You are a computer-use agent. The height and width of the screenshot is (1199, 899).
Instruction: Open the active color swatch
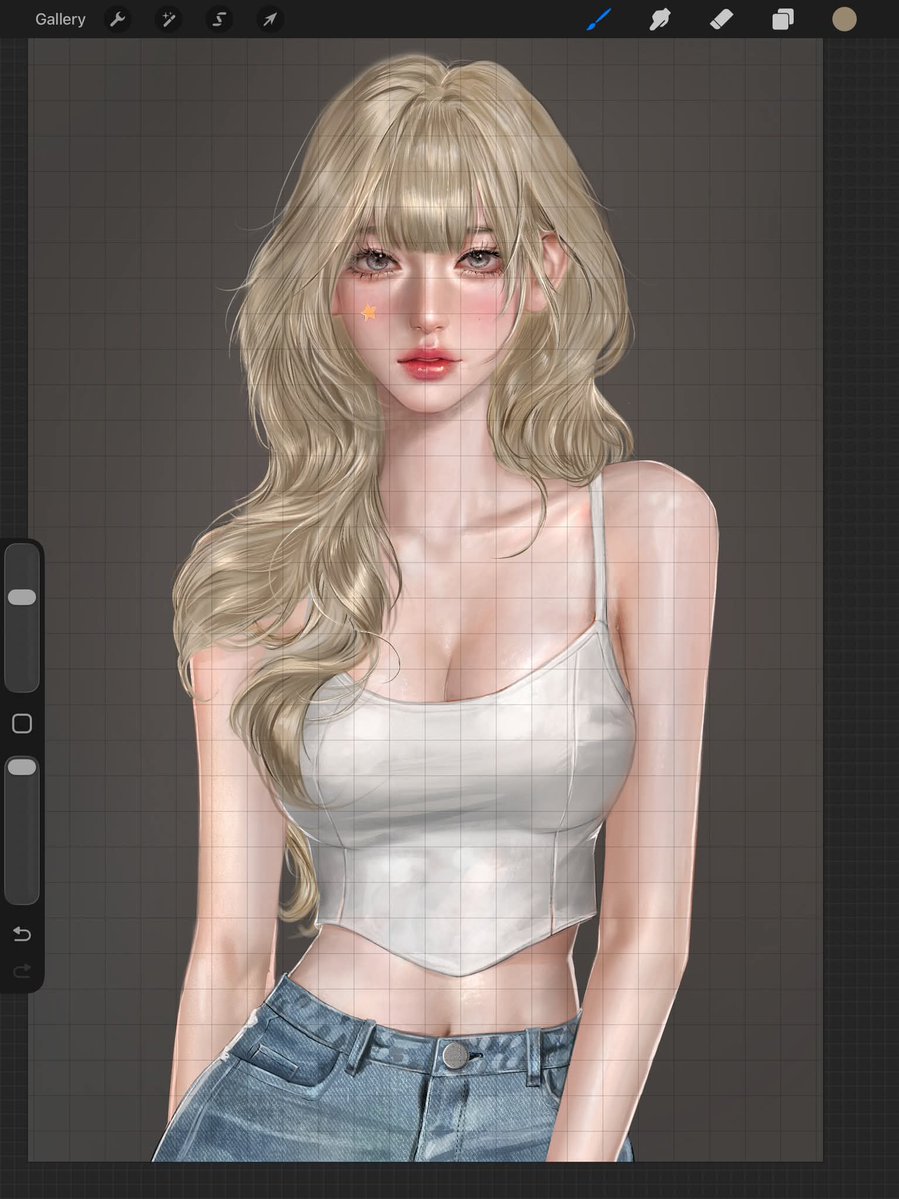pyautogui.click(x=844, y=19)
